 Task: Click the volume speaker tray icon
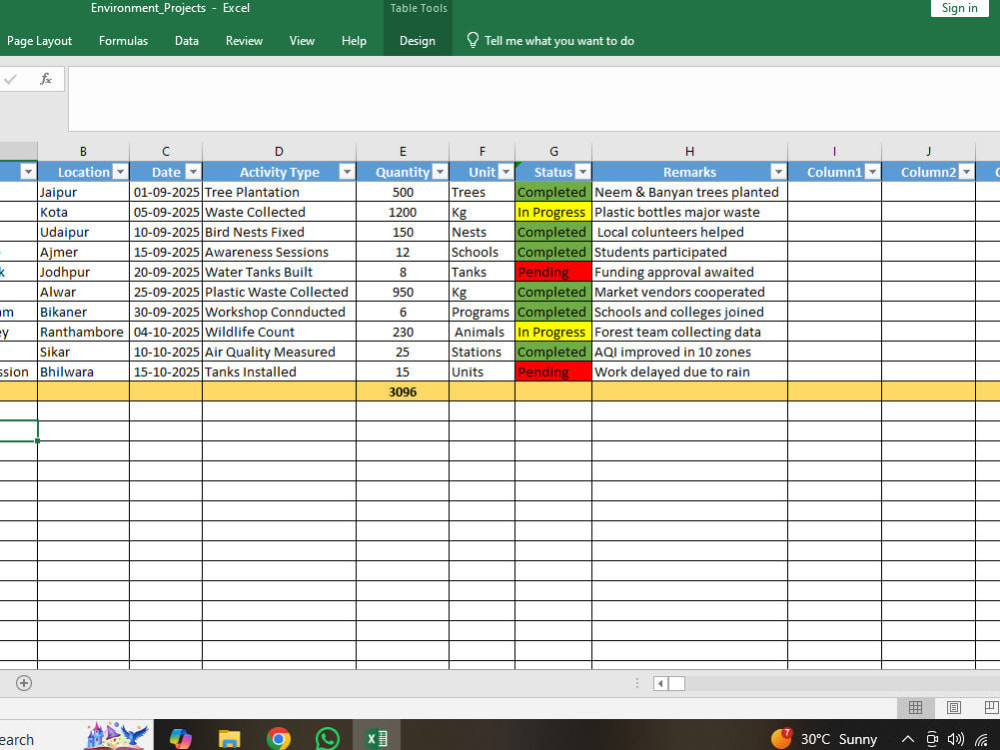pyautogui.click(x=955, y=739)
